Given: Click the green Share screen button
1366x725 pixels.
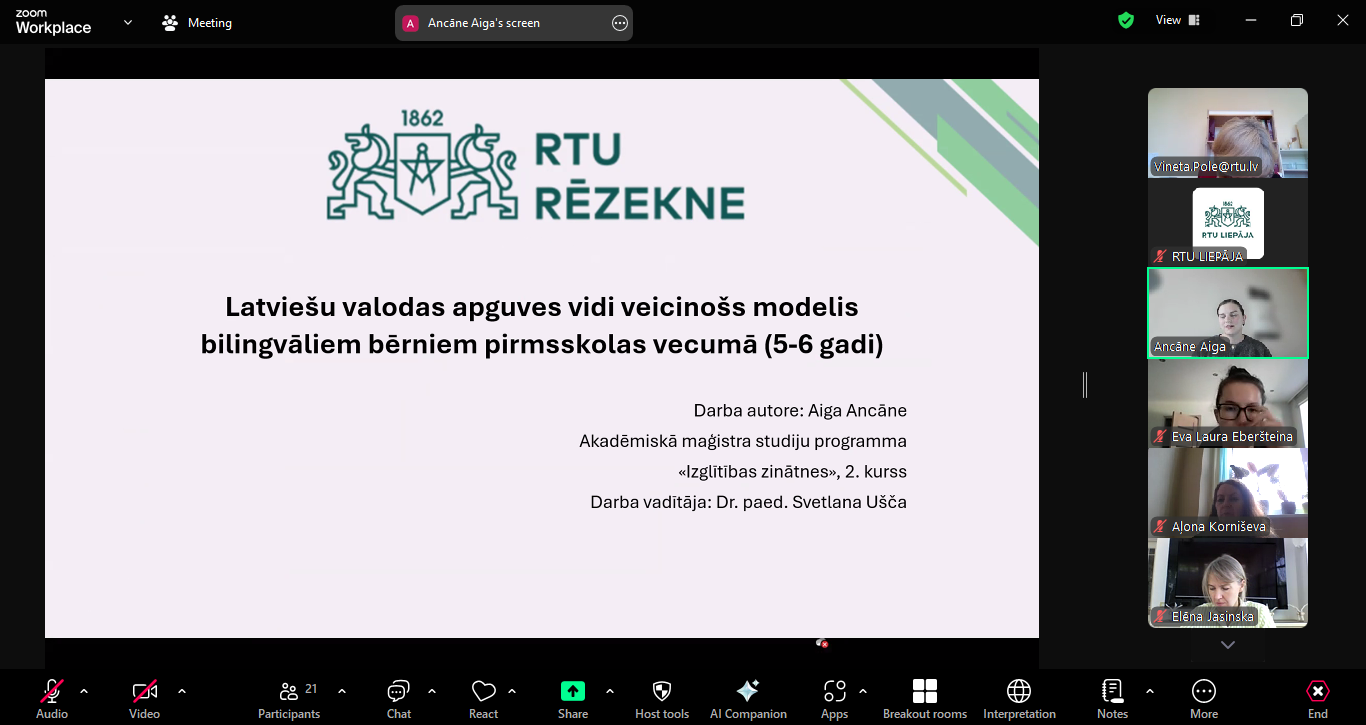Looking at the screenshot, I should click(573, 698).
